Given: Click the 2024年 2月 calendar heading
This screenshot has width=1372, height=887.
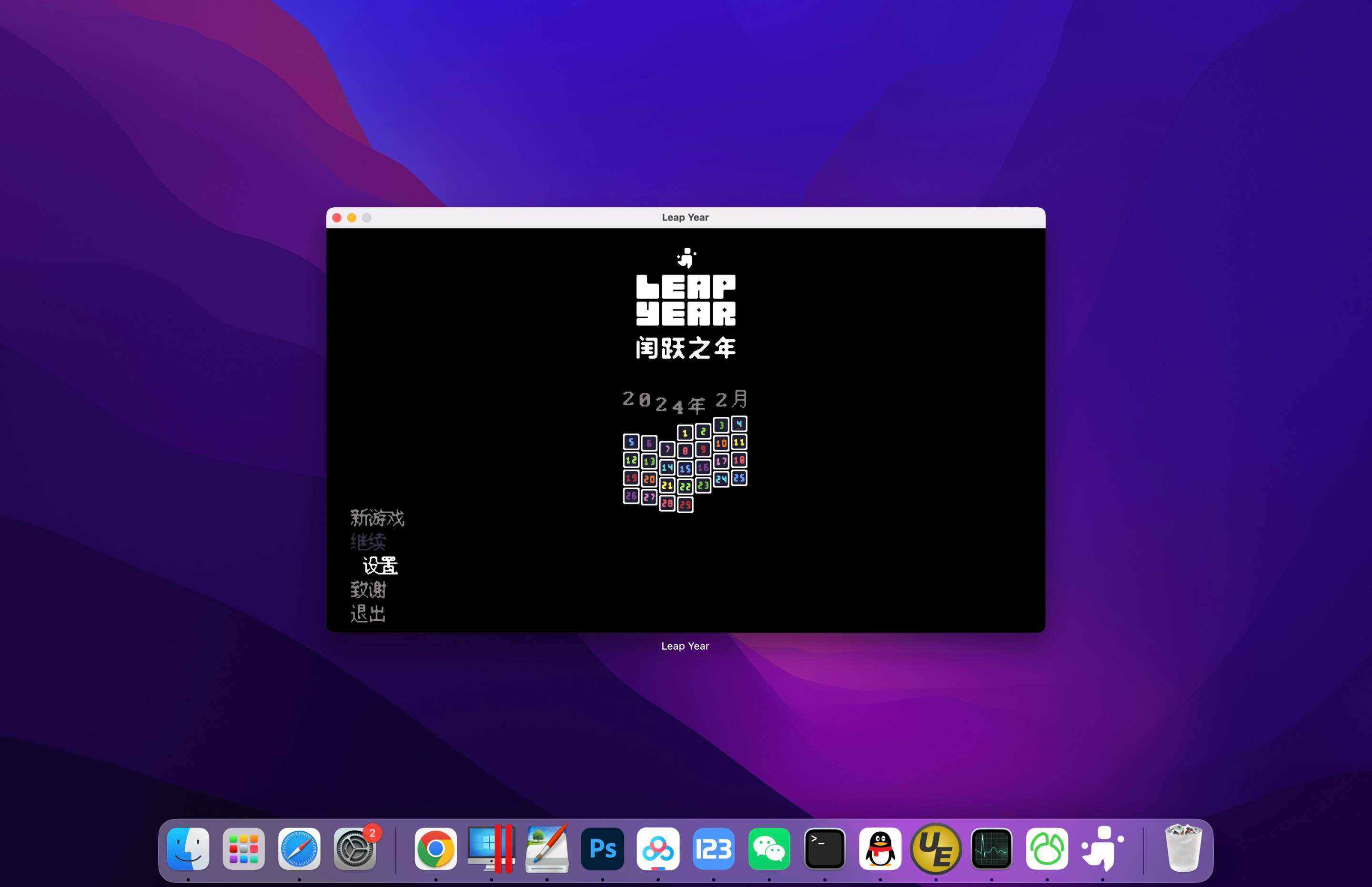Looking at the screenshot, I should coord(686,402).
